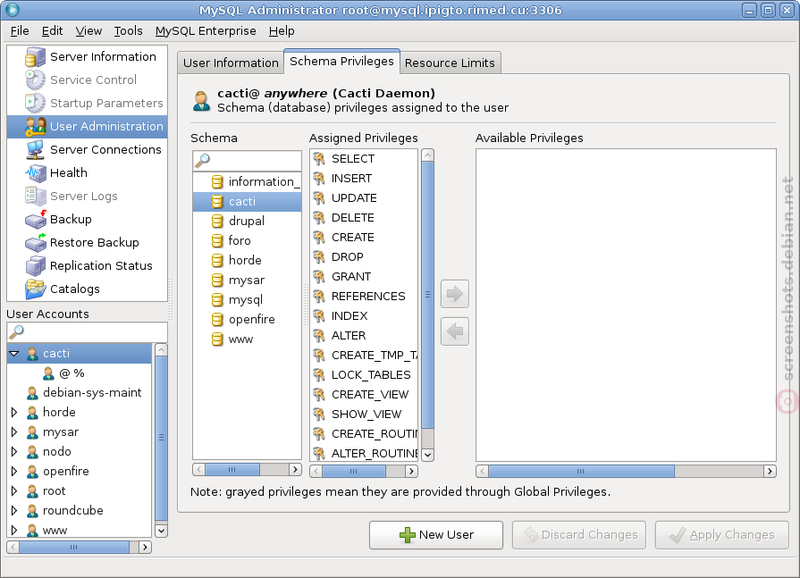The width and height of the screenshot is (800, 578).
Task: Open Server Connections monitor icon
Action: [35, 149]
